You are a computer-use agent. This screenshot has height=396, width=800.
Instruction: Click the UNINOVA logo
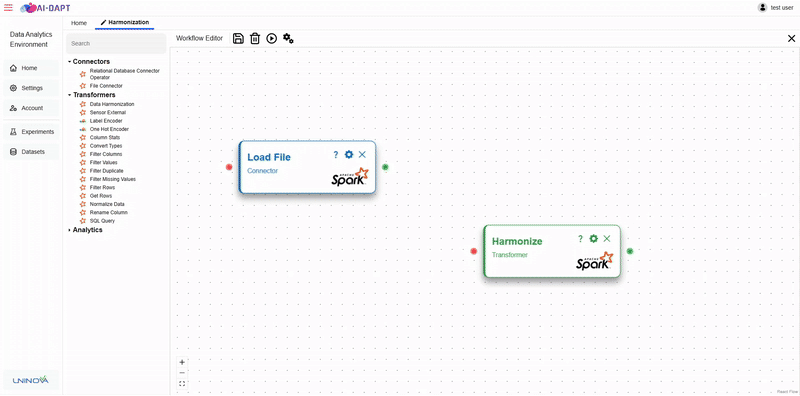pos(31,380)
